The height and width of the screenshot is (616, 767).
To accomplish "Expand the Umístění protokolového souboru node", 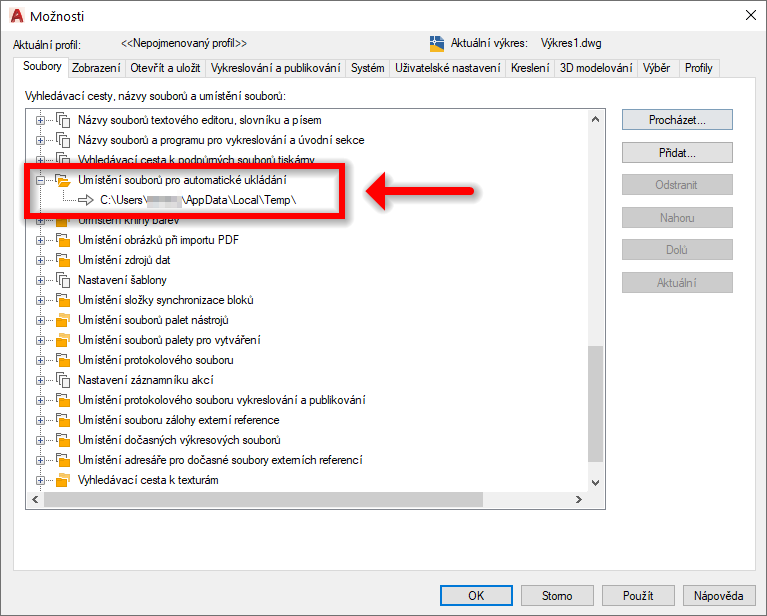I will 41,360.
